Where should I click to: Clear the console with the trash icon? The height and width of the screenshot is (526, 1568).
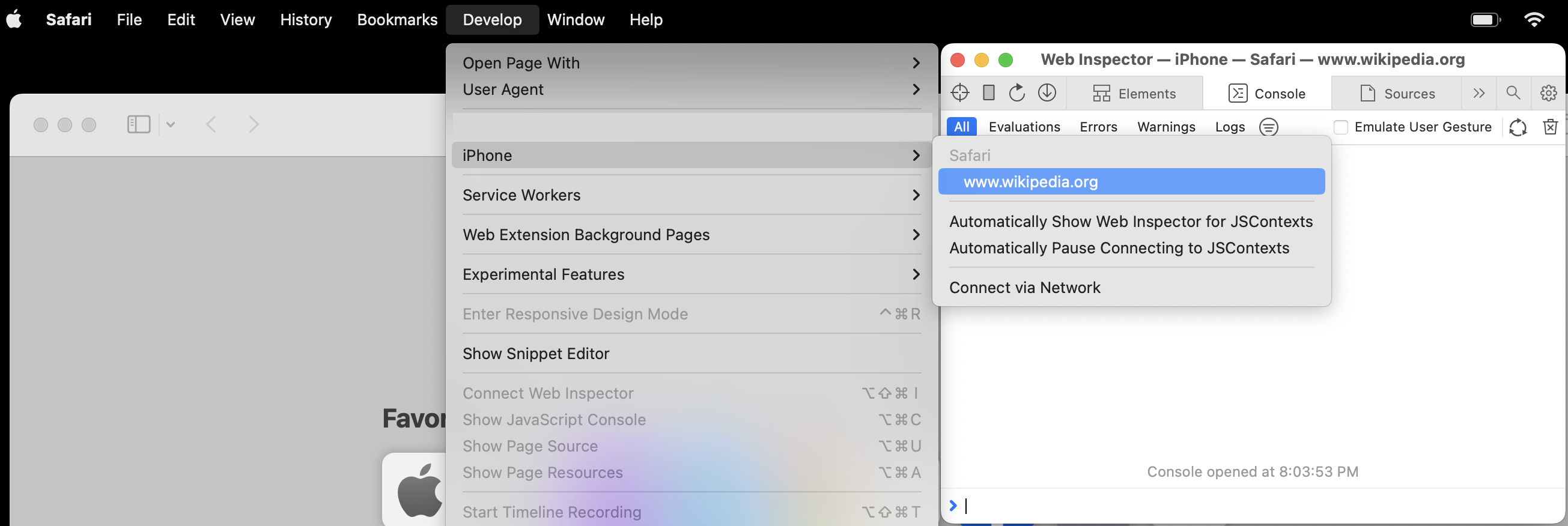[1550, 127]
